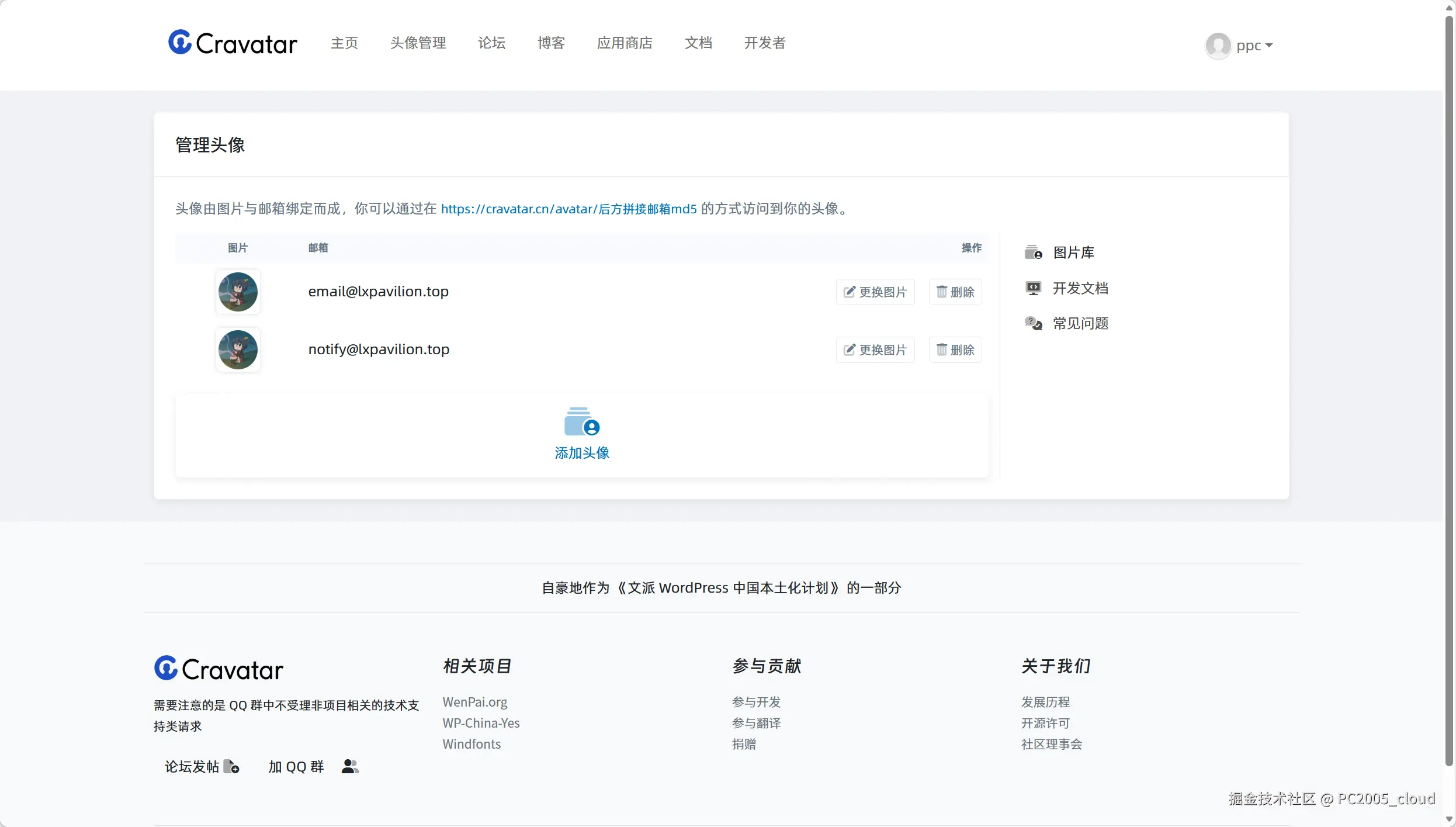
Task: Click the 图片库 sidebar icon
Action: click(1033, 252)
